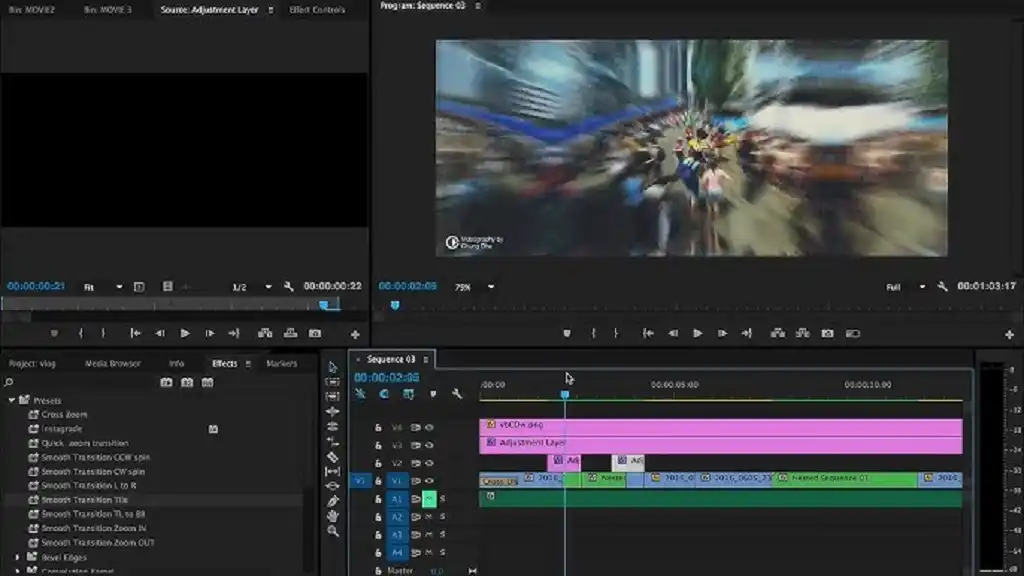The height and width of the screenshot is (576, 1024).
Task: Open Source monitor settings wrench
Action: click(289, 286)
